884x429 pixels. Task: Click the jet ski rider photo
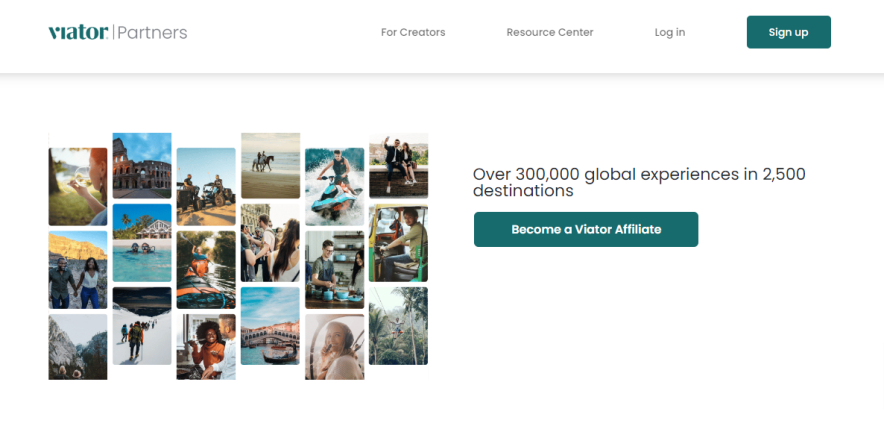point(334,186)
